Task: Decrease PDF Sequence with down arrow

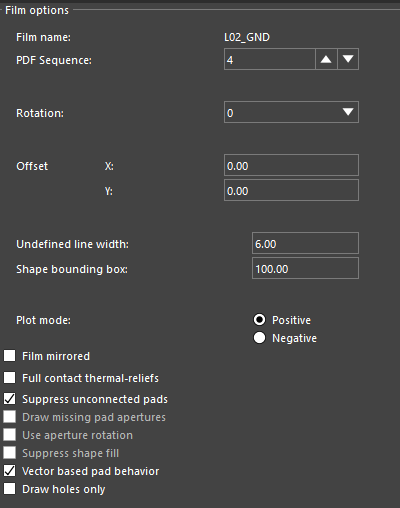Action: [348, 59]
